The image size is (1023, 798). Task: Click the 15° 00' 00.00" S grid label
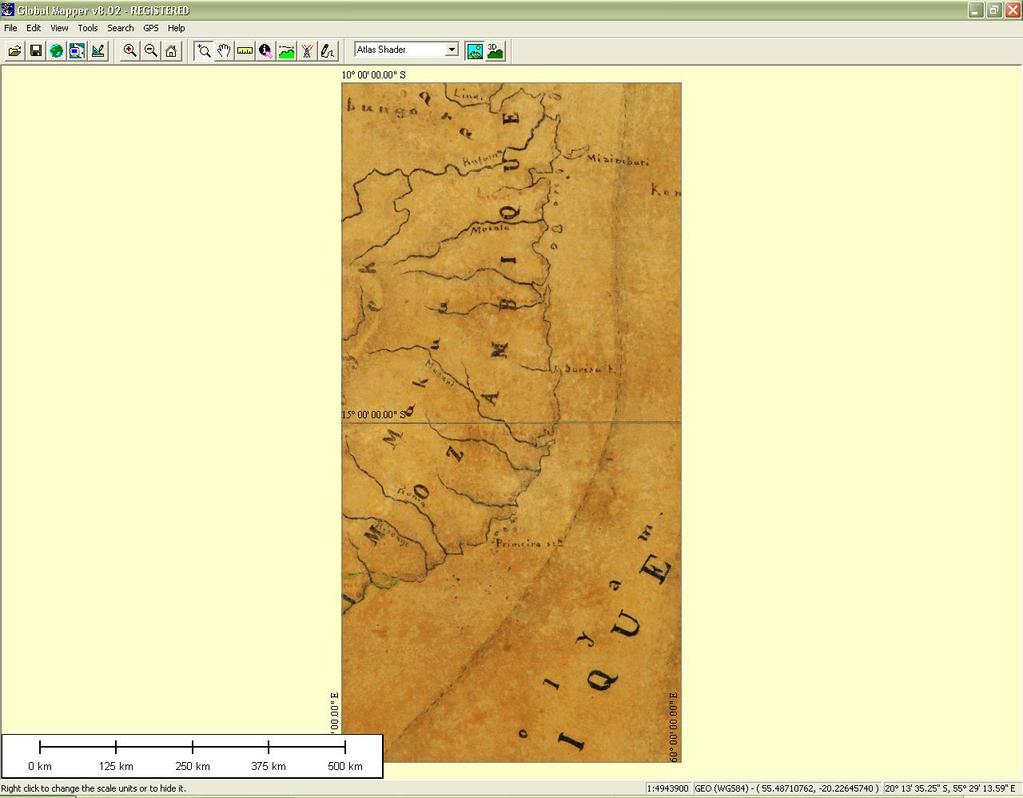(373, 414)
